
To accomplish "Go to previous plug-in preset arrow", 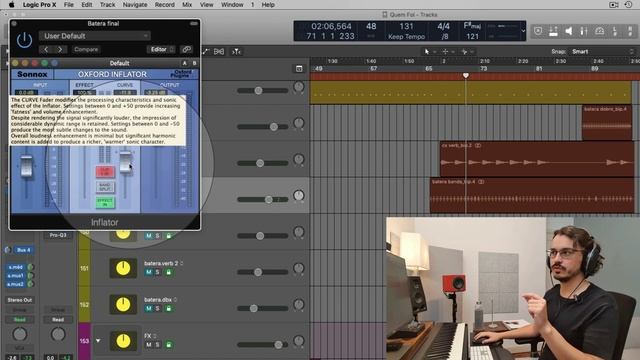I will pyautogui.click(x=46, y=49).
